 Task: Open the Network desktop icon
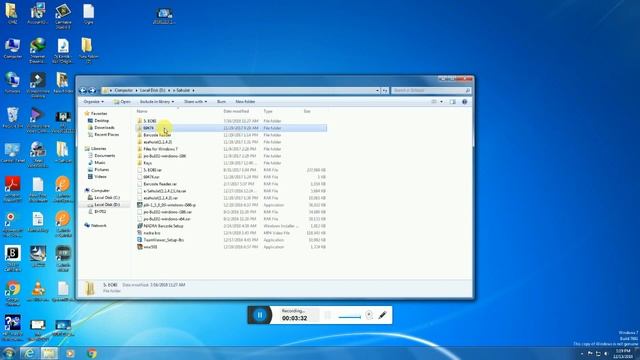[x=13, y=83]
